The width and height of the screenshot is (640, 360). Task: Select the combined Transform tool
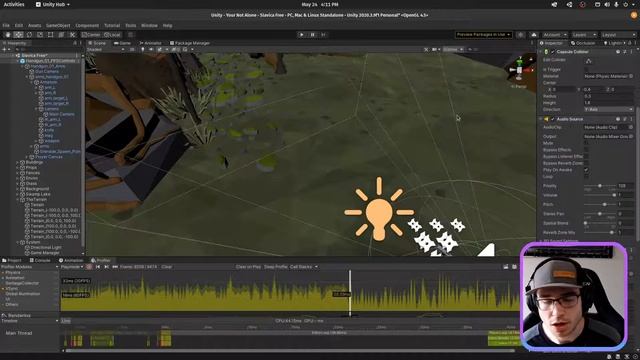(x=62, y=35)
